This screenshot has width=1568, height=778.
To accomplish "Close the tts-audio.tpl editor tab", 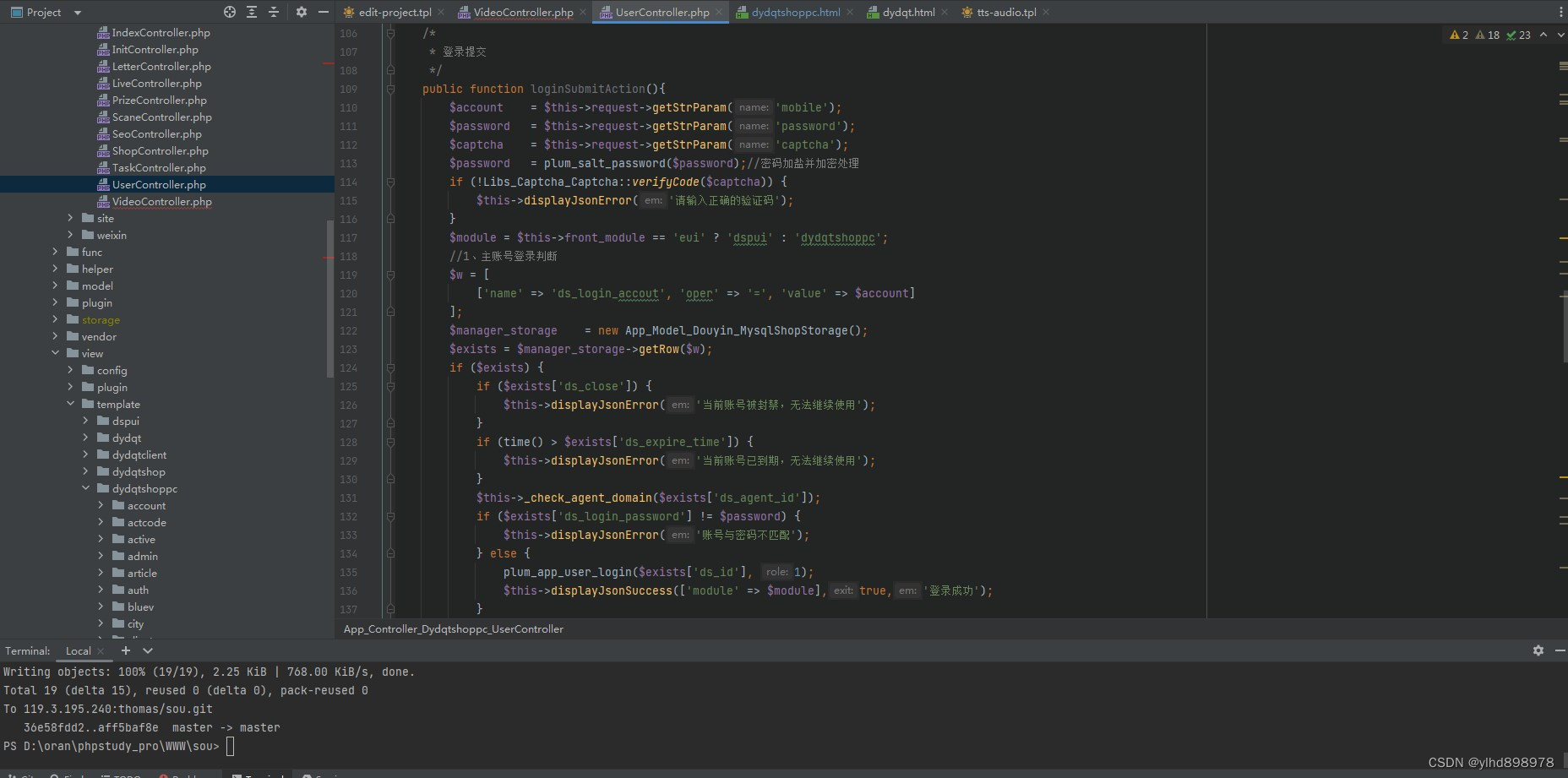I will pos(1046,12).
